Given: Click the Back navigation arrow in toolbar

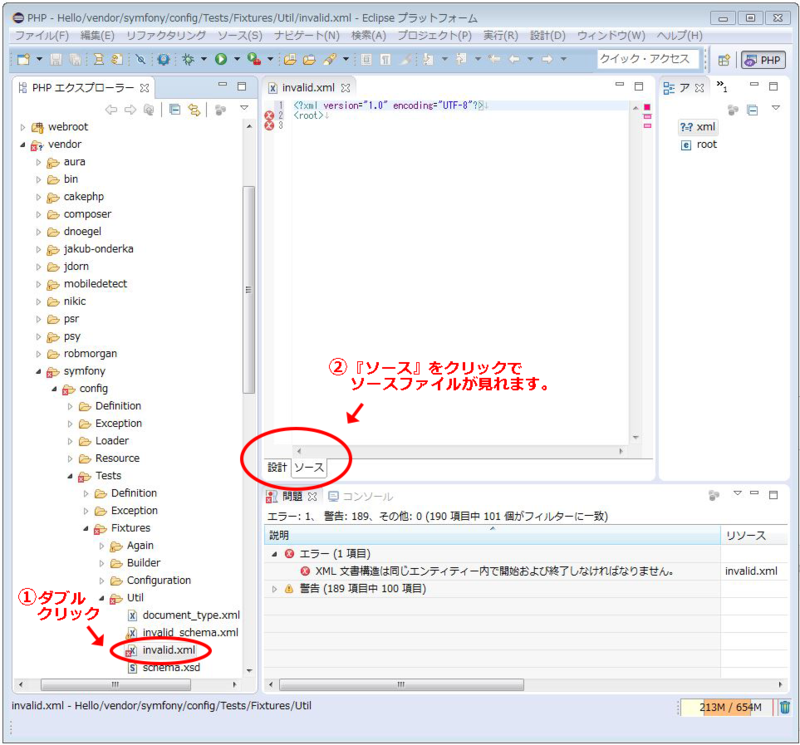Looking at the screenshot, I should tap(514, 59).
